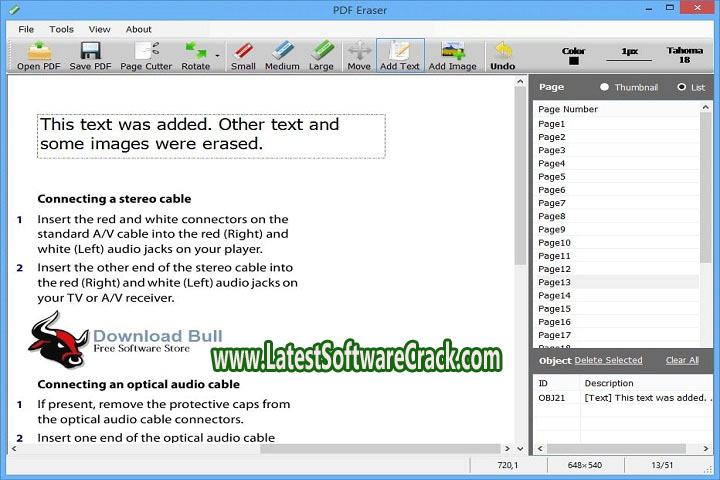The width and height of the screenshot is (720, 480).
Task: Click the Add Image tool
Action: click(x=452, y=56)
